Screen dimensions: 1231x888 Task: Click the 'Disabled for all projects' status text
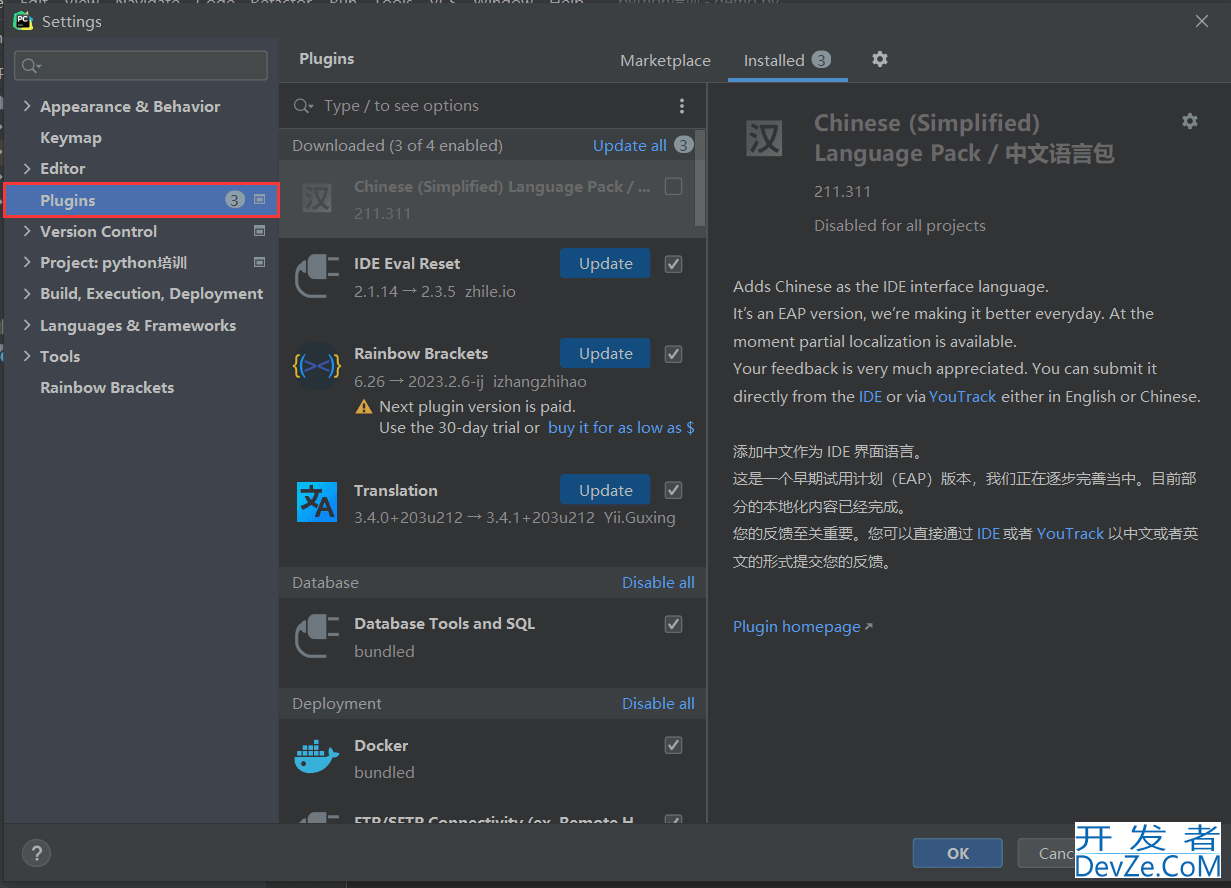click(x=900, y=226)
